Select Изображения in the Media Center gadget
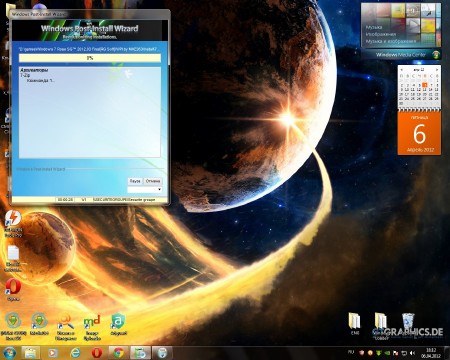The width and height of the screenshot is (450, 360). click(381, 34)
